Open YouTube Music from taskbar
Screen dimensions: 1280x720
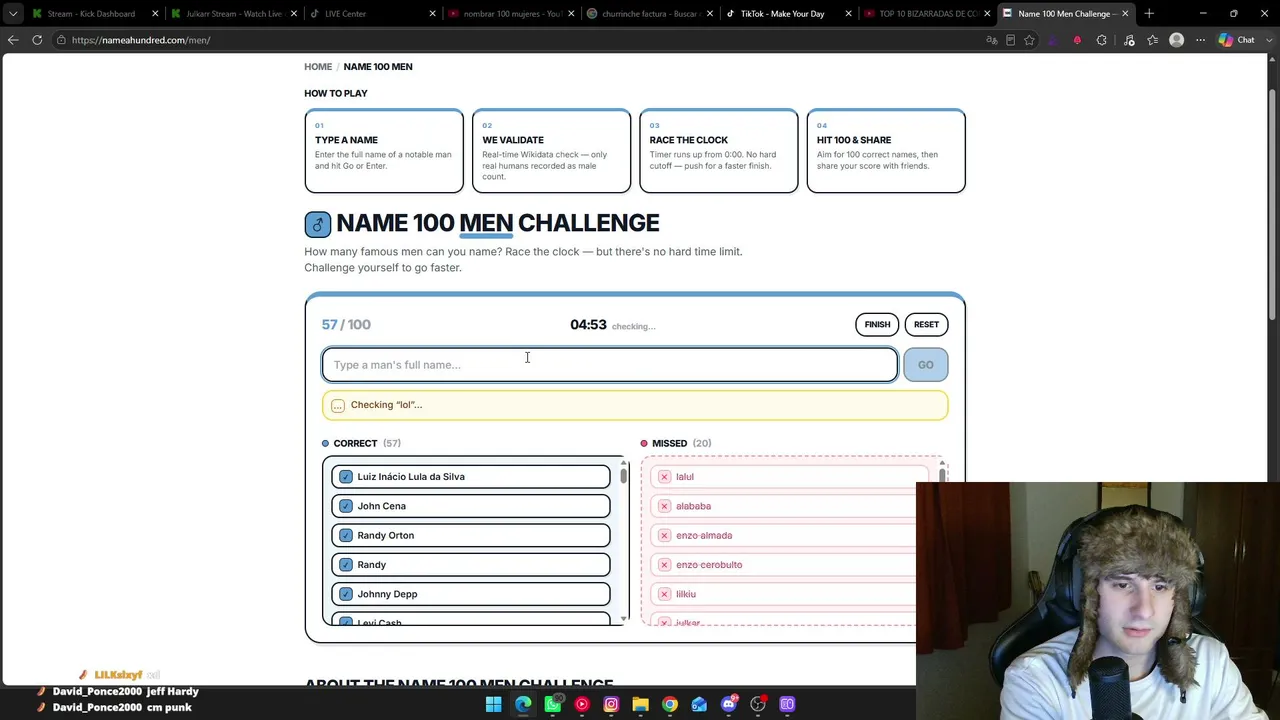point(582,704)
